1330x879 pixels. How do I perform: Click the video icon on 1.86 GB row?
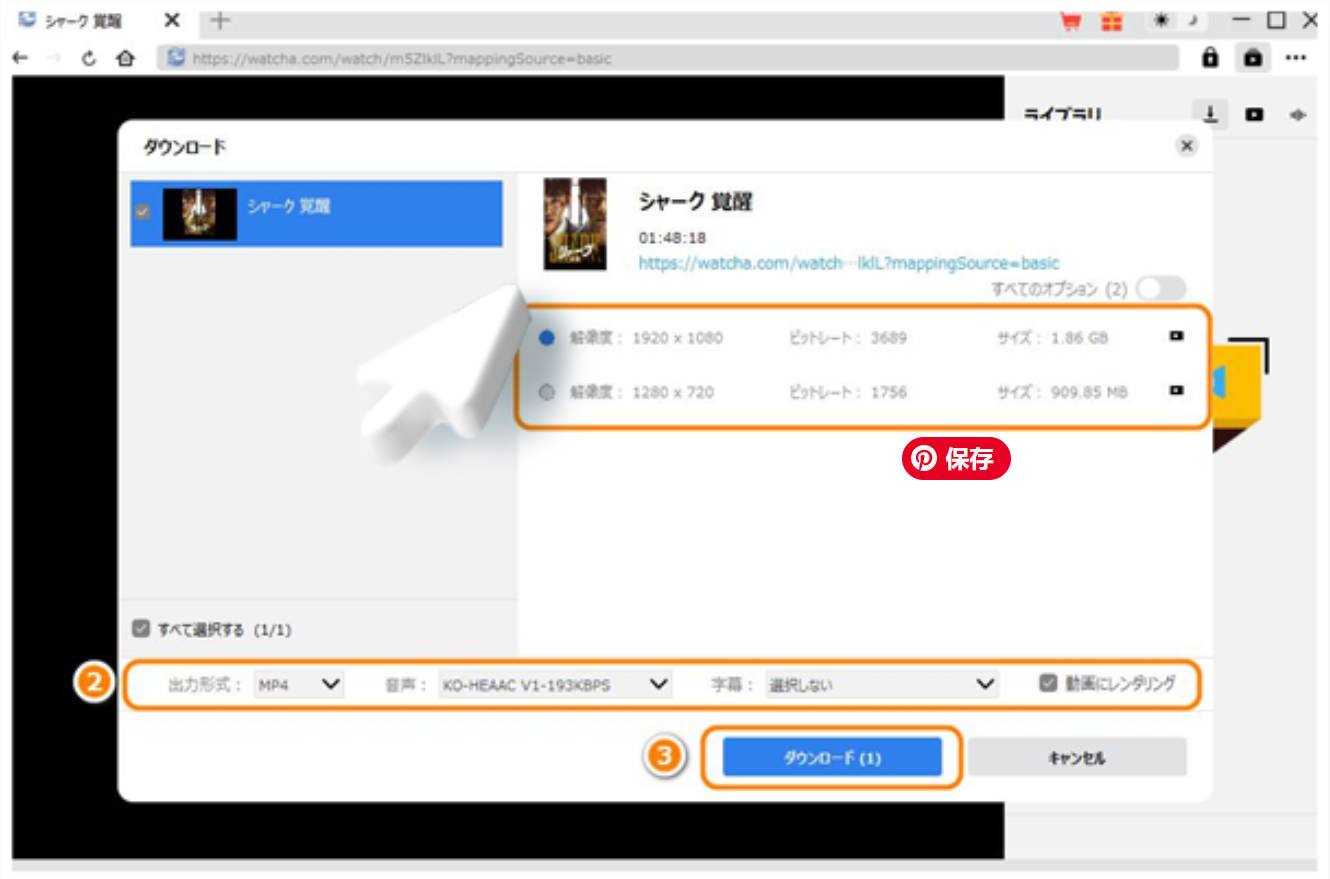point(1176,336)
